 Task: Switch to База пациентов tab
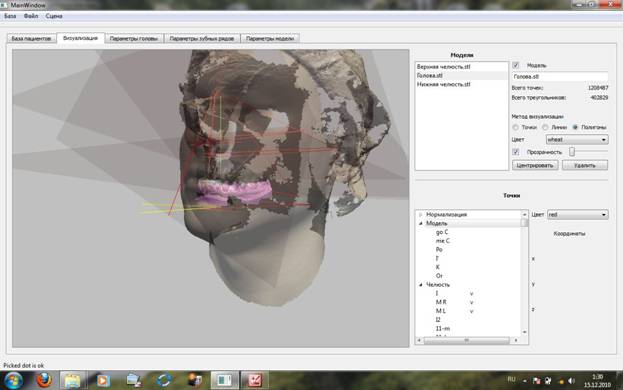(31, 39)
